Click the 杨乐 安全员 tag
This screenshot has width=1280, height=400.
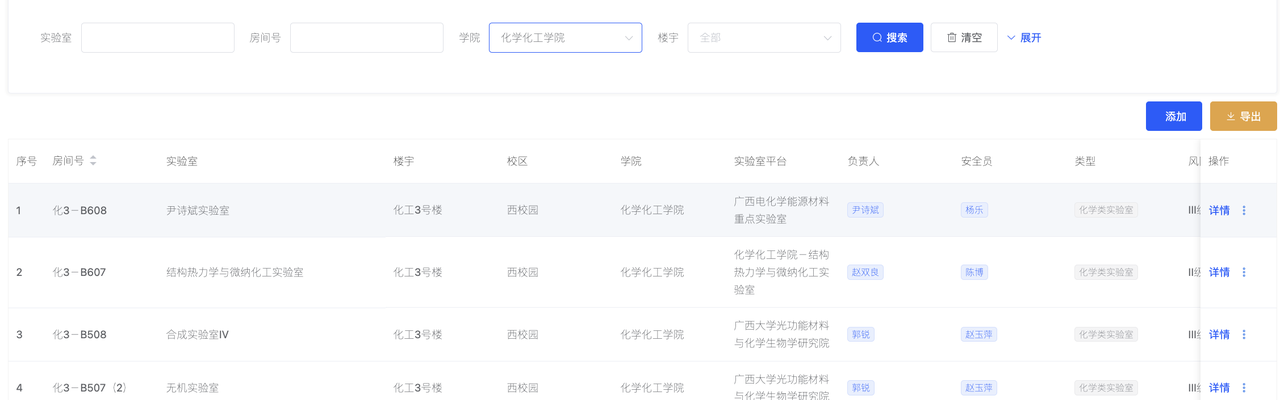point(974,210)
